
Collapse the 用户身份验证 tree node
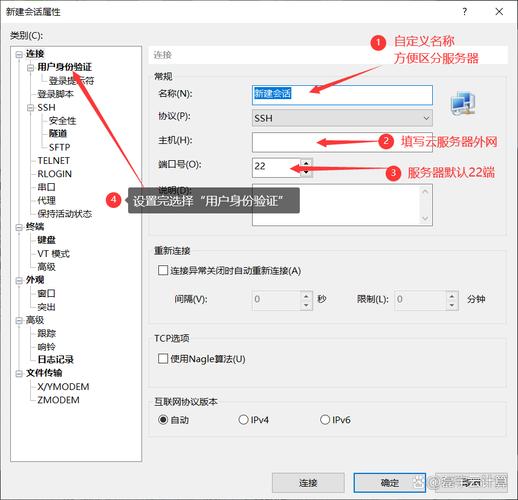31,68
